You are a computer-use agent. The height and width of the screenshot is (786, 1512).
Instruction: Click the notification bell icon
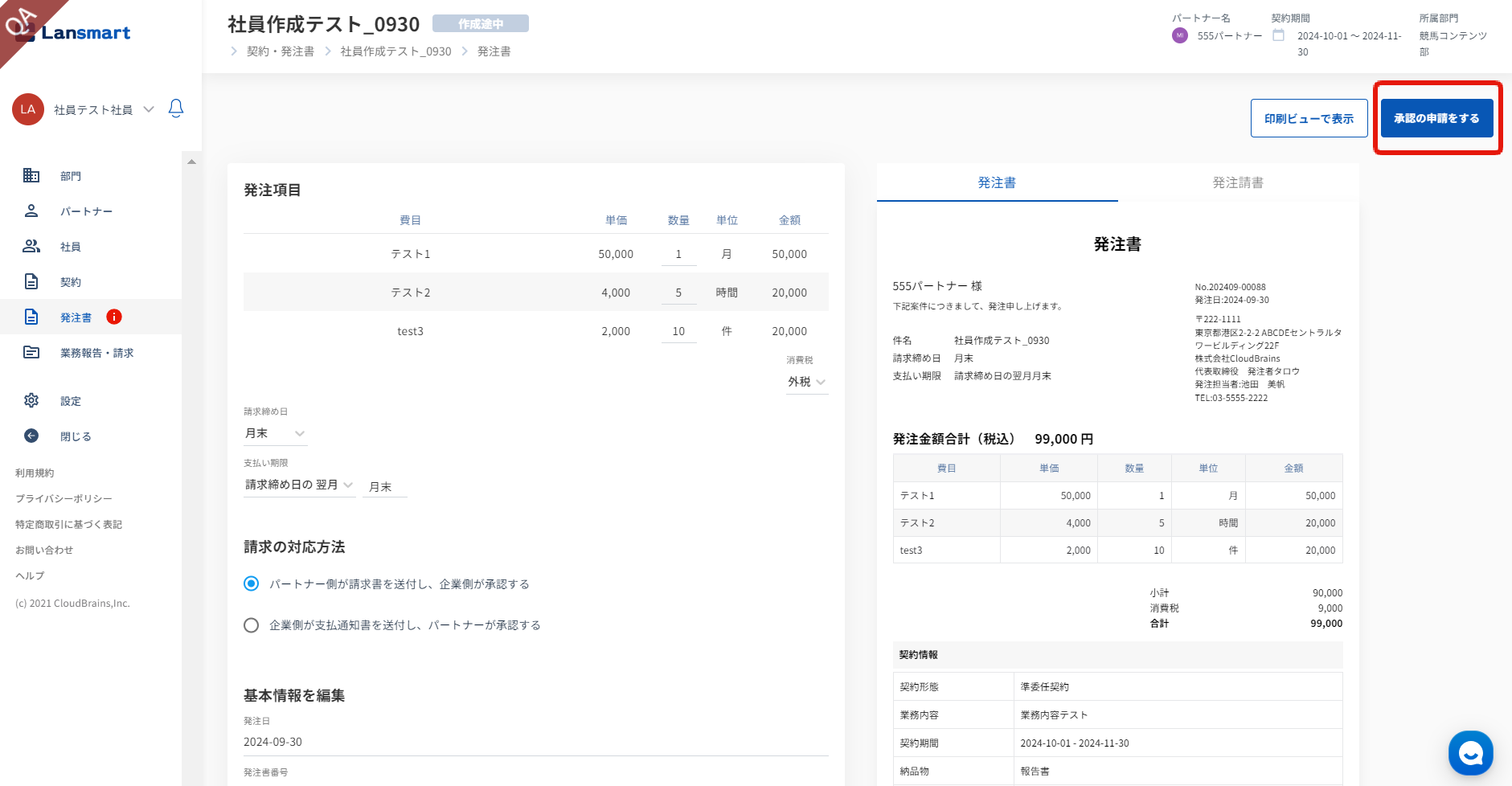176,108
